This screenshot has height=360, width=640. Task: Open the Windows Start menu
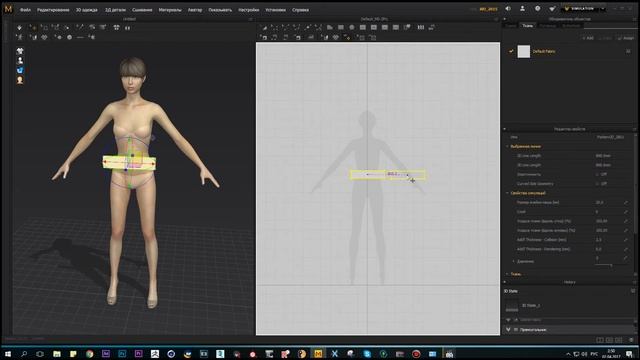click(8, 353)
